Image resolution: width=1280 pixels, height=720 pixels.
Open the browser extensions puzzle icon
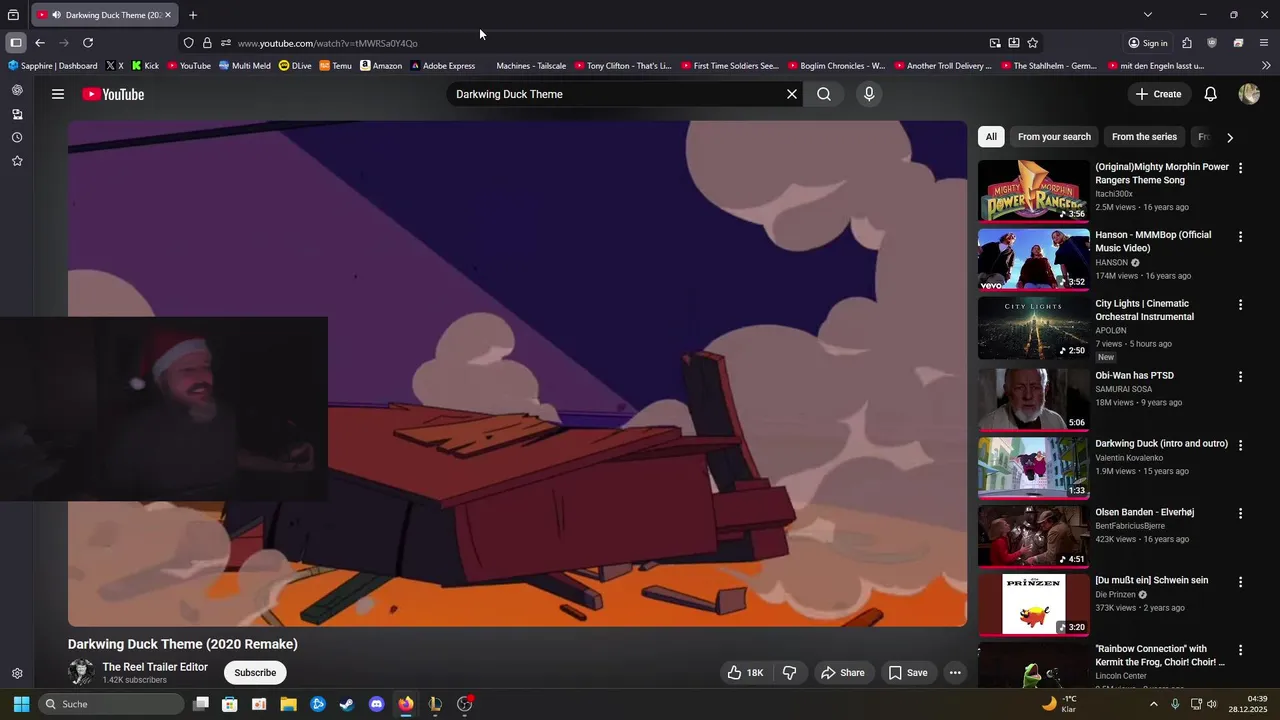1186,43
